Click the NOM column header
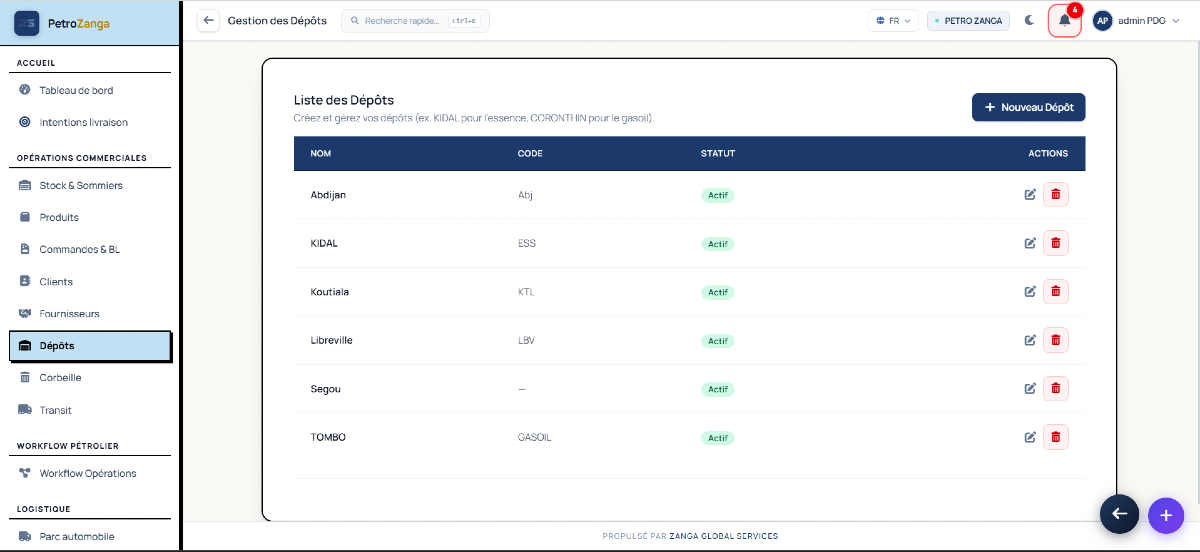Viewport: 1200px width, 552px height. (x=321, y=154)
